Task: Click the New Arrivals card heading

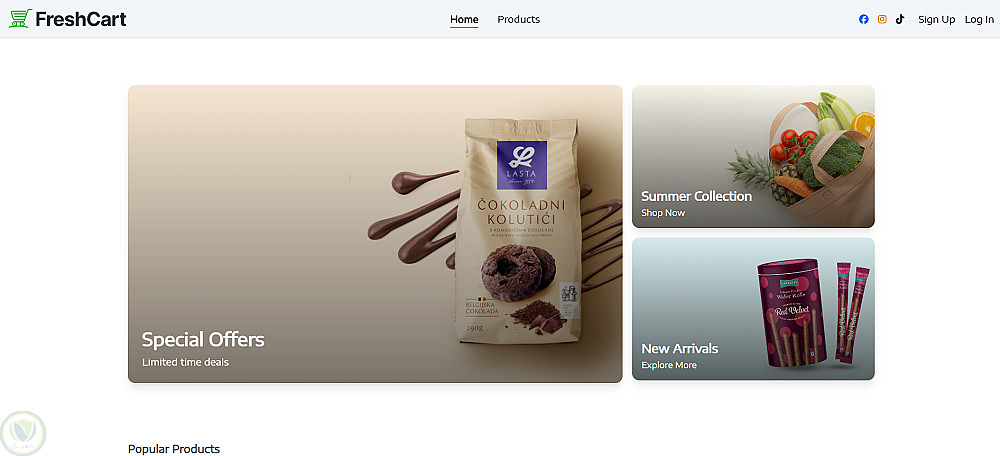Action: (x=679, y=349)
